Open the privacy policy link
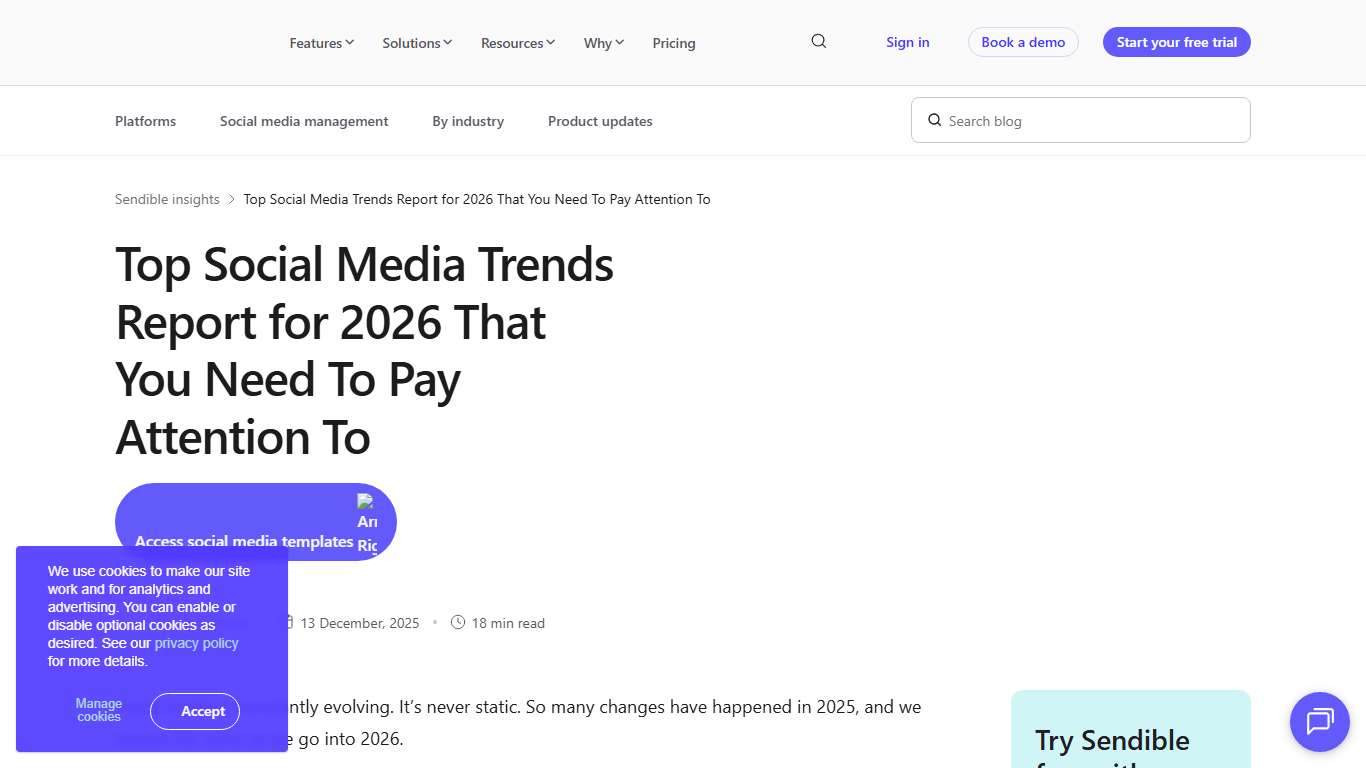The width and height of the screenshot is (1366, 768). [196, 643]
